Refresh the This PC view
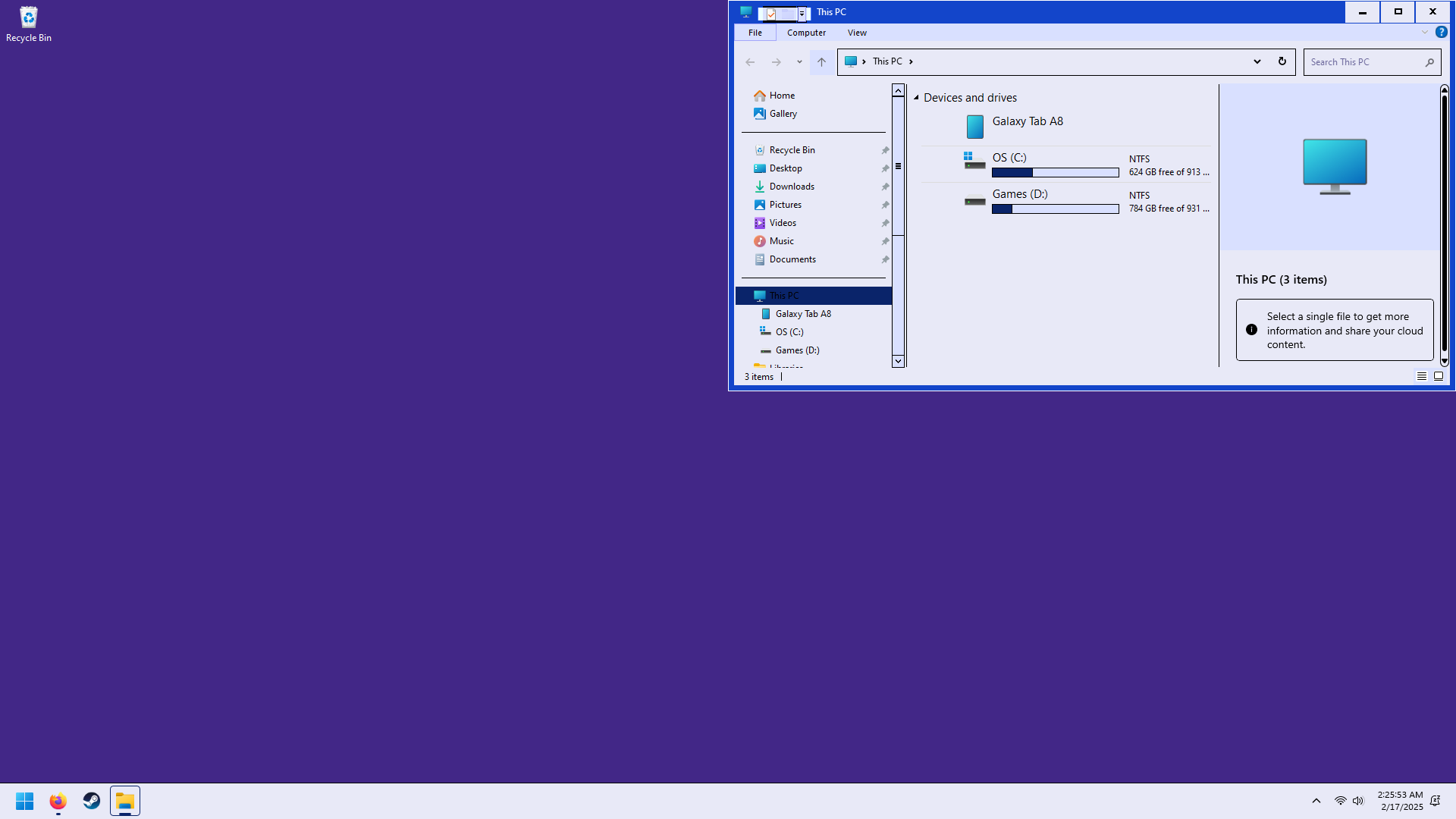The height and width of the screenshot is (819, 1456). click(x=1282, y=61)
